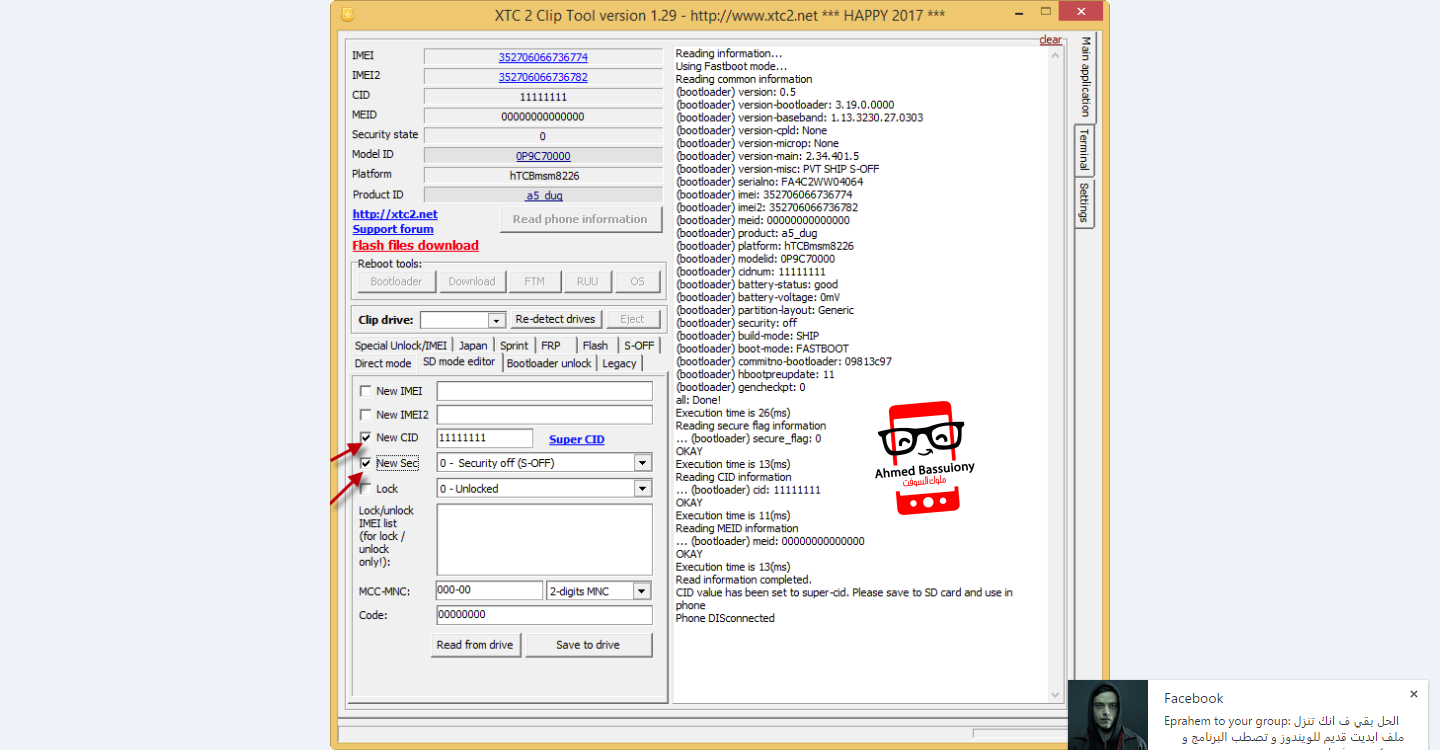Click the Re-detect drives button
The width and height of the screenshot is (1440, 750).
coord(555,319)
